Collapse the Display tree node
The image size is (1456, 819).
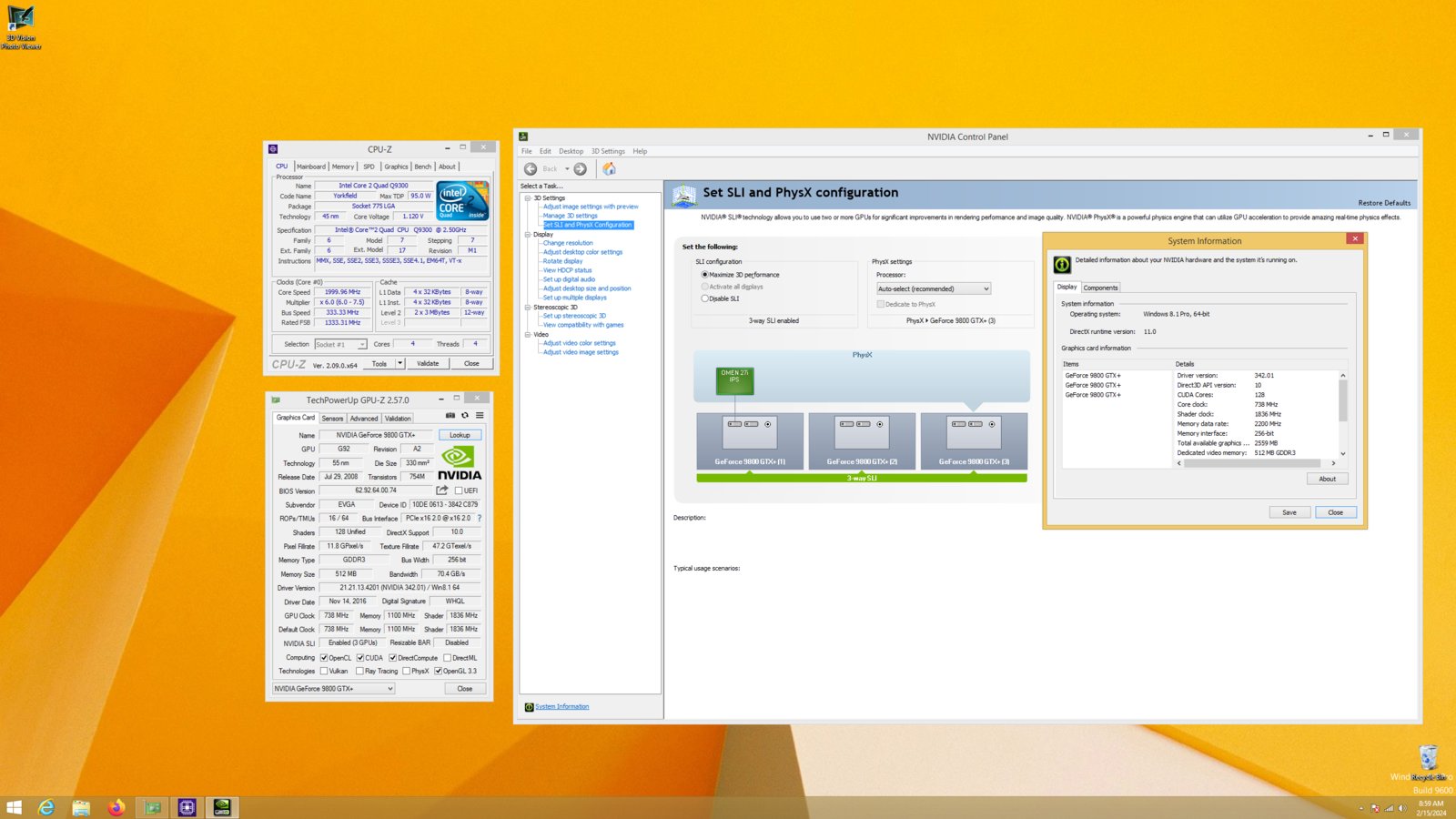click(527, 234)
